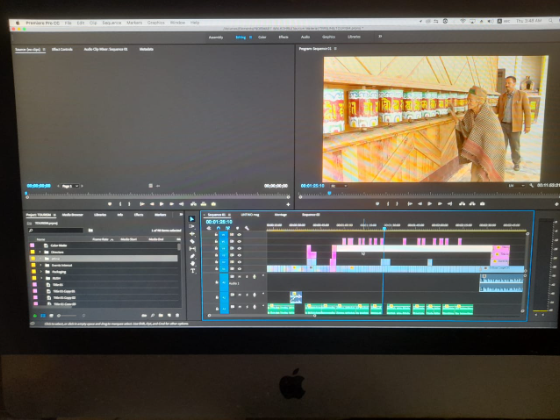
Task: Select the Ripple Edit tool
Action: point(192,234)
